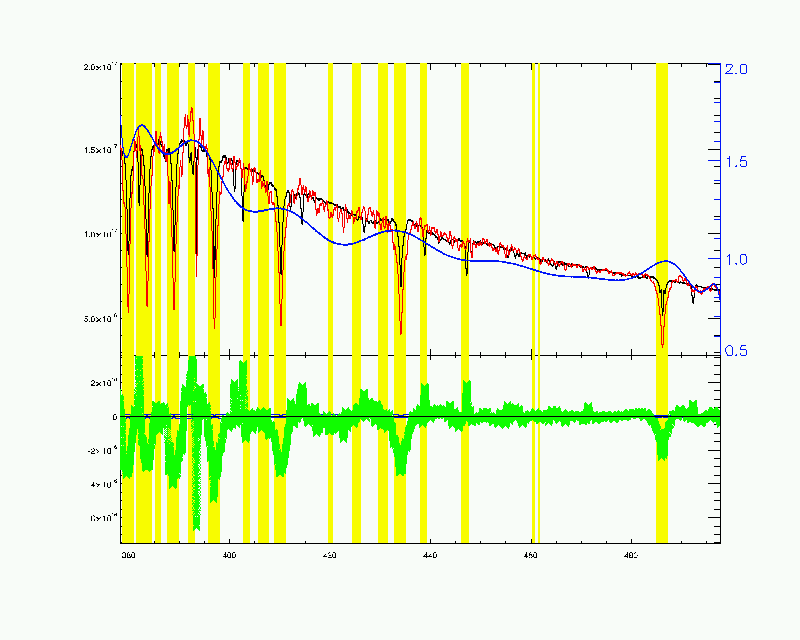Screen dimensions: 800x640
Task: Click the 2×10^6 label on the residual axis
Action: click(104, 383)
